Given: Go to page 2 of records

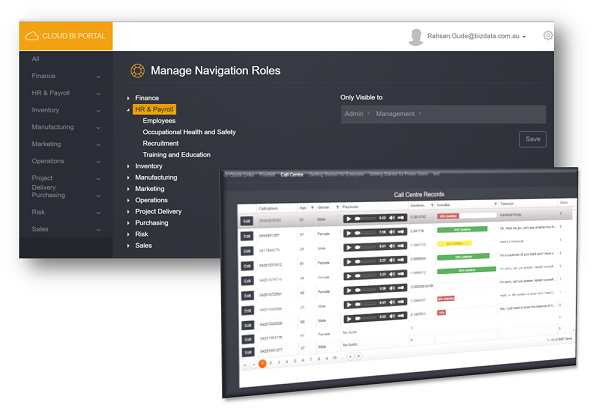Looking at the screenshot, I should pos(270,363).
